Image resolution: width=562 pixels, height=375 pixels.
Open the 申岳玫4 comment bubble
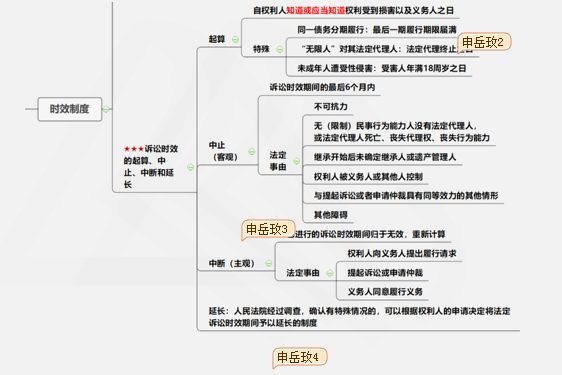(300, 357)
